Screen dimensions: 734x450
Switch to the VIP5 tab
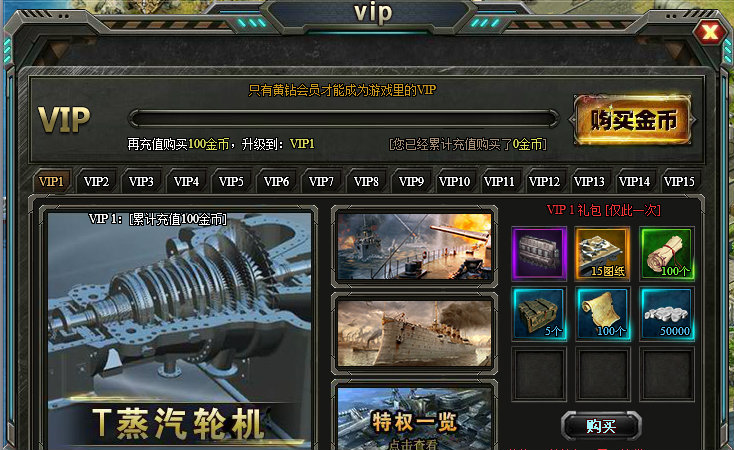(231, 181)
